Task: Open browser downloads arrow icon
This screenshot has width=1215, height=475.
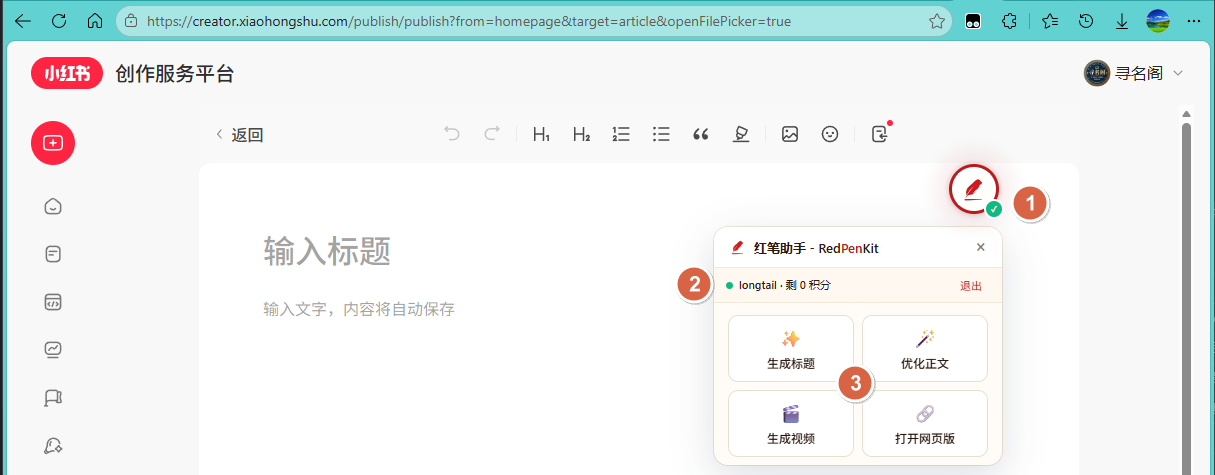Action: click(x=1122, y=20)
